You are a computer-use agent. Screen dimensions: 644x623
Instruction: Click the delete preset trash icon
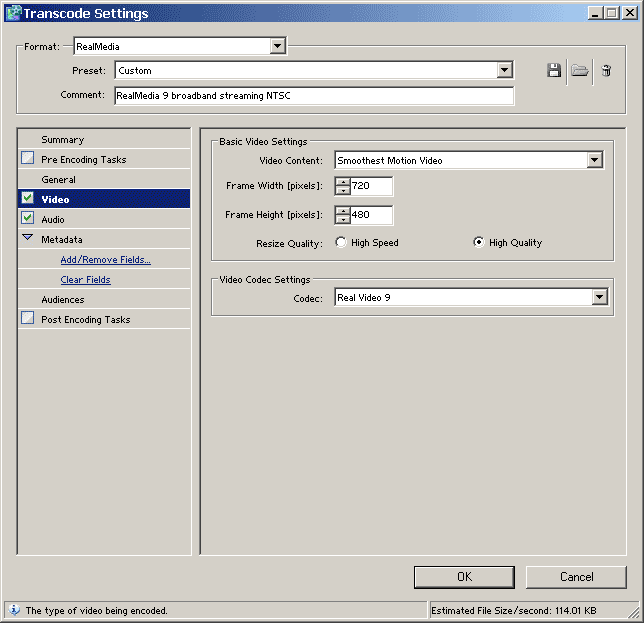pyautogui.click(x=606, y=71)
